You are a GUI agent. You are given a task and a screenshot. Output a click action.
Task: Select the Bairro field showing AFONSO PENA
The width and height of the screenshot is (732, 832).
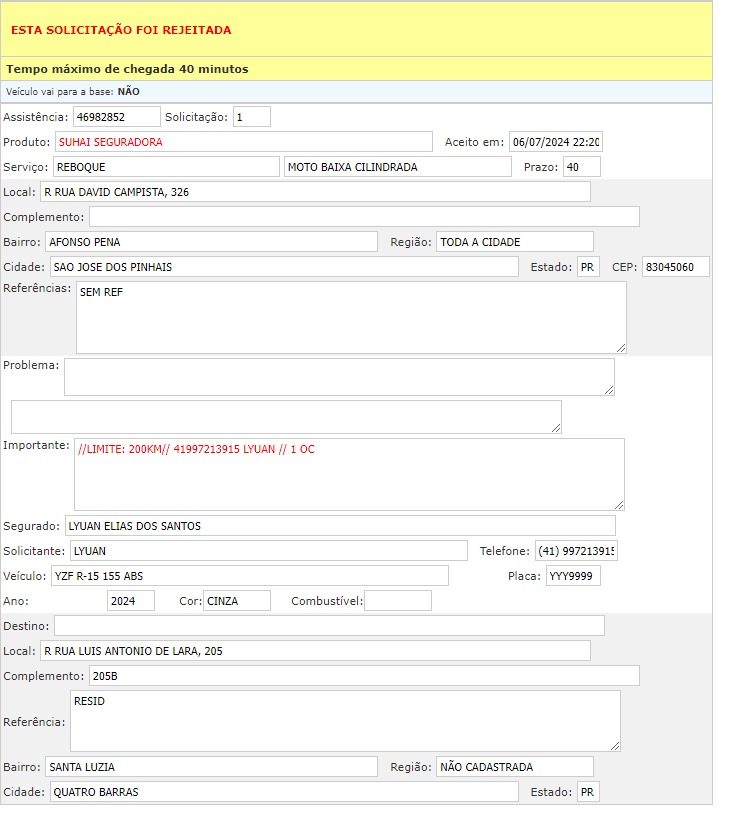coord(211,242)
